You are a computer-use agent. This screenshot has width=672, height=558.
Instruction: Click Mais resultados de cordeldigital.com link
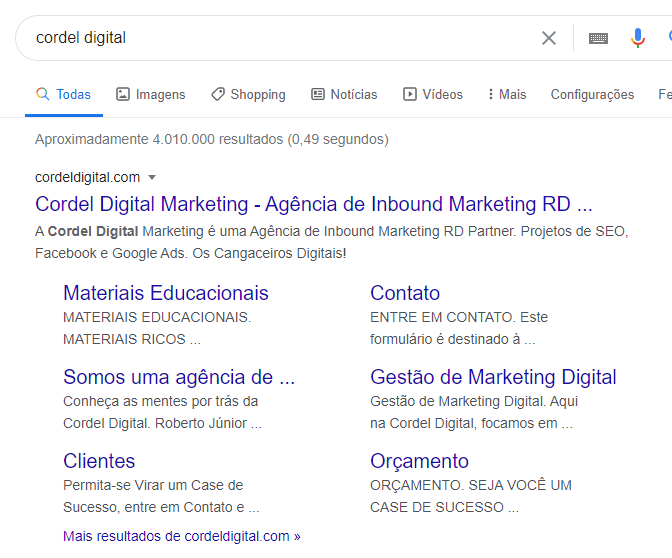[x=182, y=536]
